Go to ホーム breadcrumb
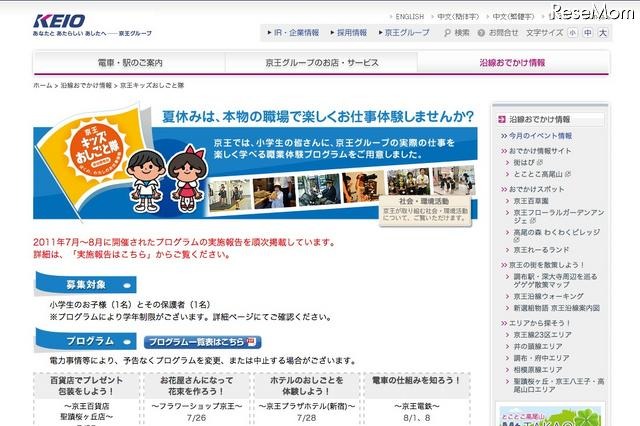Image resolution: width=640 pixels, height=426 pixels. pyautogui.click(x=43, y=85)
